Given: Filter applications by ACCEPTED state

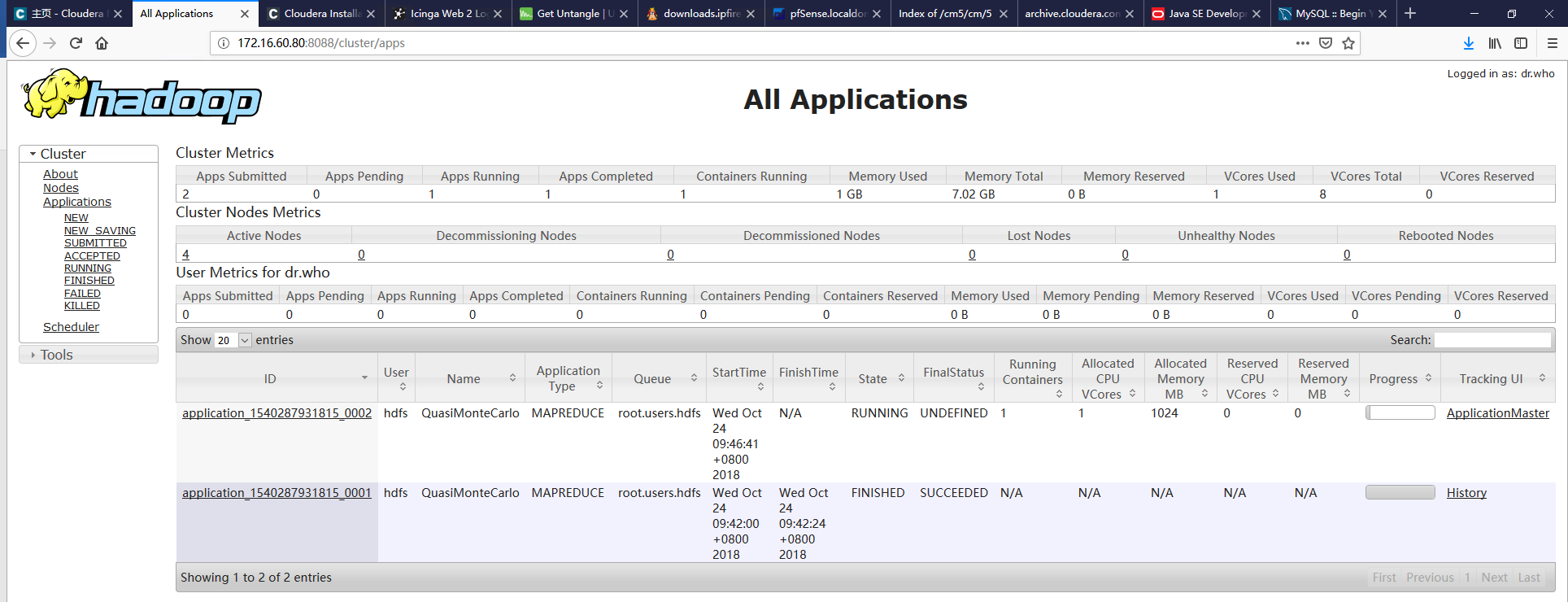Looking at the screenshot, I should tap(92, 256).
